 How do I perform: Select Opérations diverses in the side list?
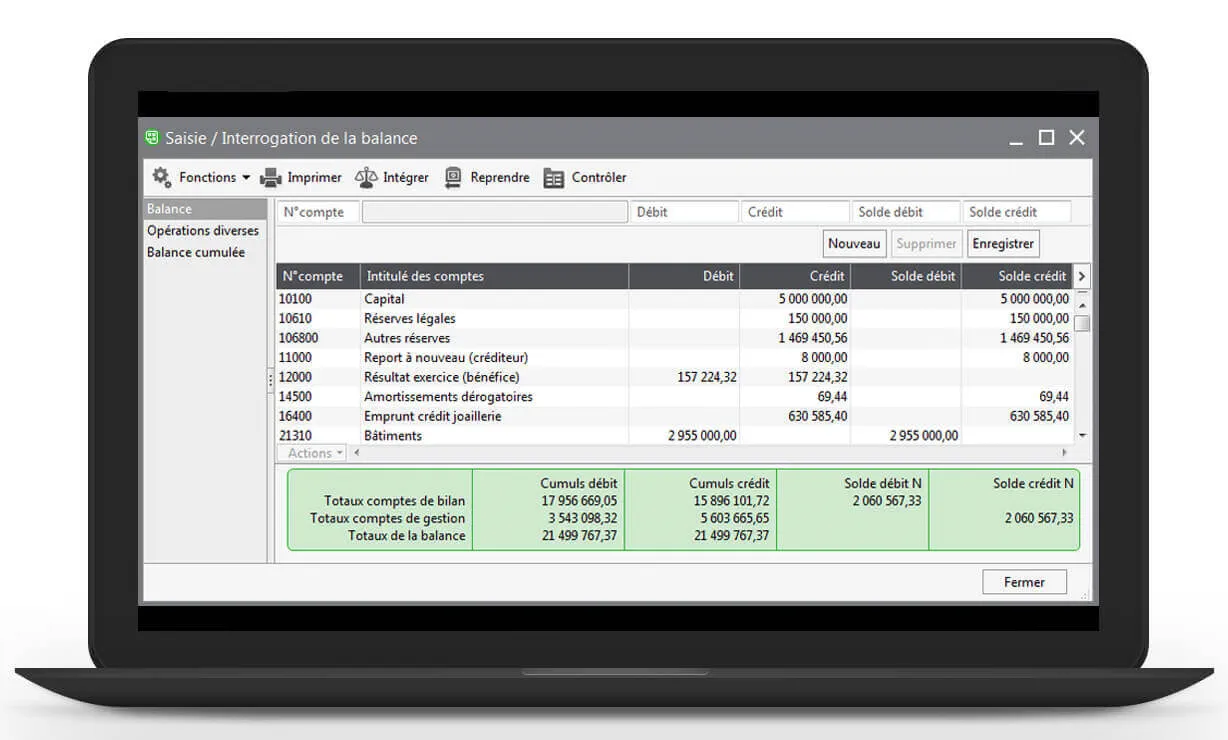[203, 231]
